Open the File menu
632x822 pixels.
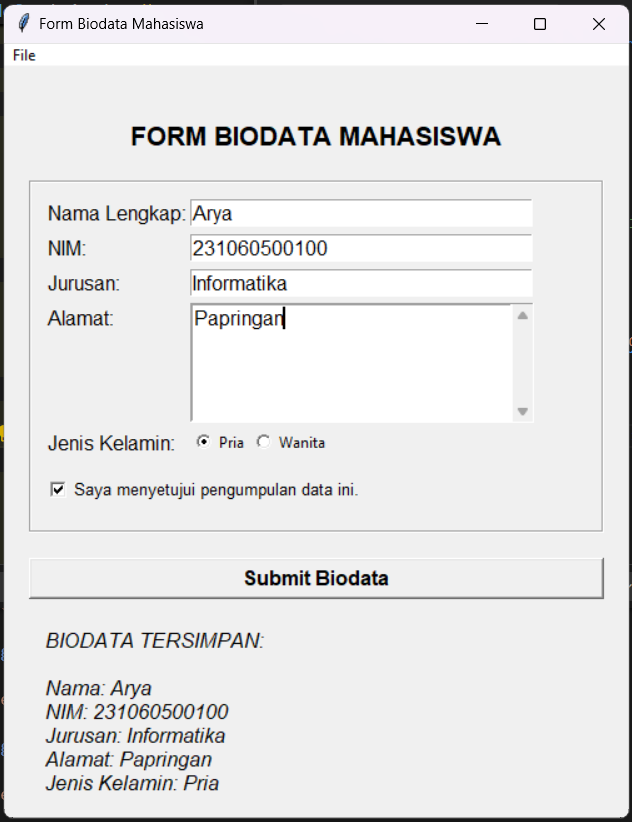pyautogui.click(x=23, y=55)
